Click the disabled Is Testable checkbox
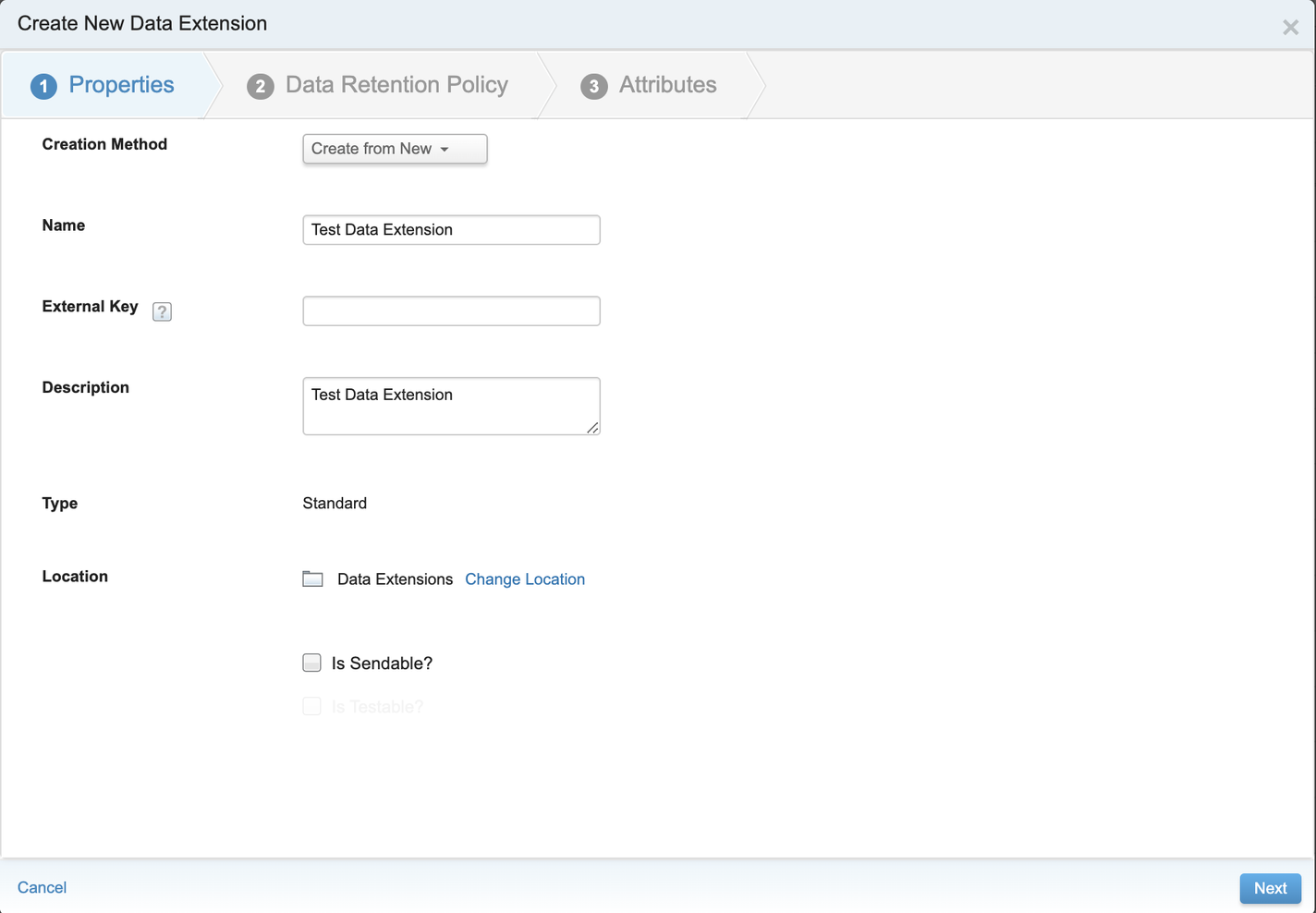The height and width of the screenshot is (913, 1316). 312,707
